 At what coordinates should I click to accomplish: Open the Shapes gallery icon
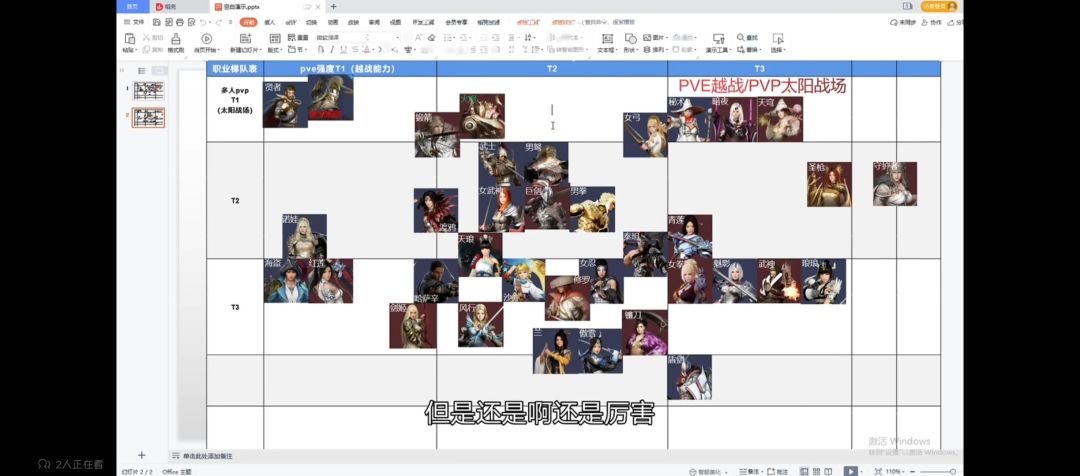point(631,39)
